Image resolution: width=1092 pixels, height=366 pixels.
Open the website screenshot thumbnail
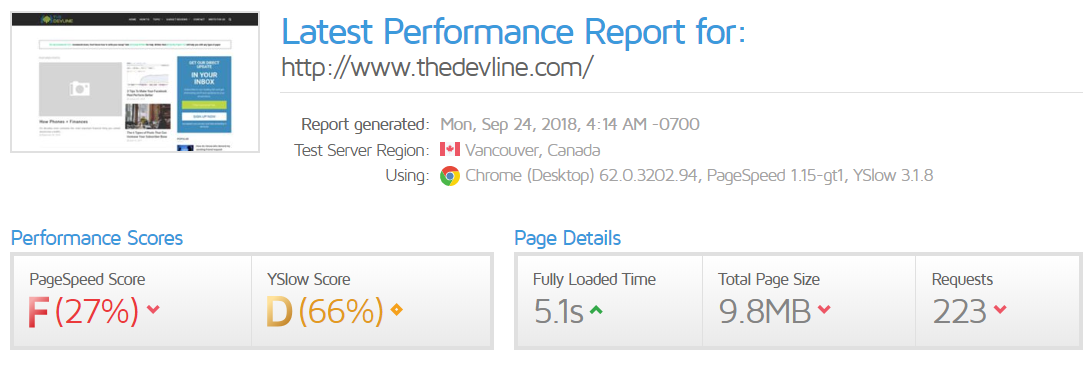pos(135,82)
